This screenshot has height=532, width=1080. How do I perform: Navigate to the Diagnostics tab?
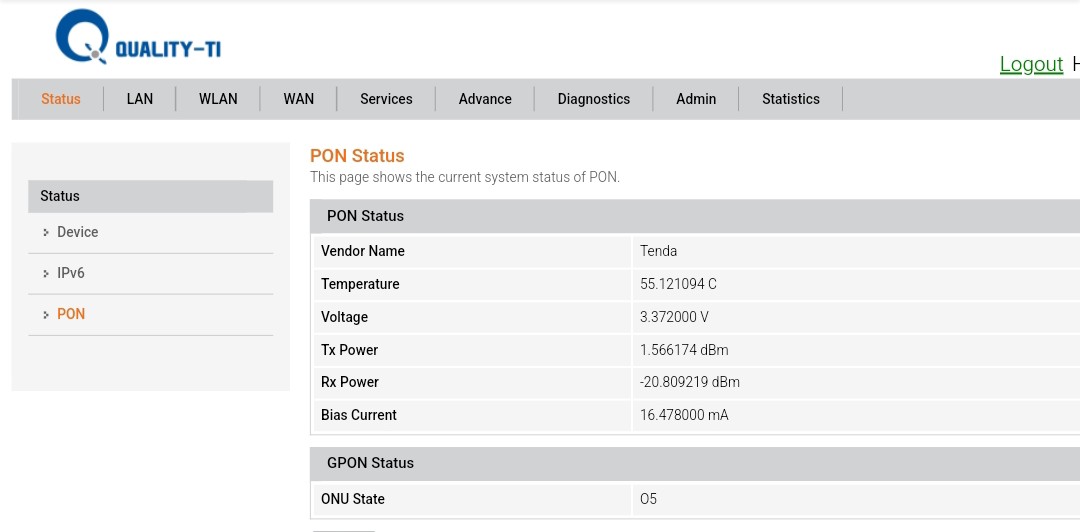coord(594,99)
